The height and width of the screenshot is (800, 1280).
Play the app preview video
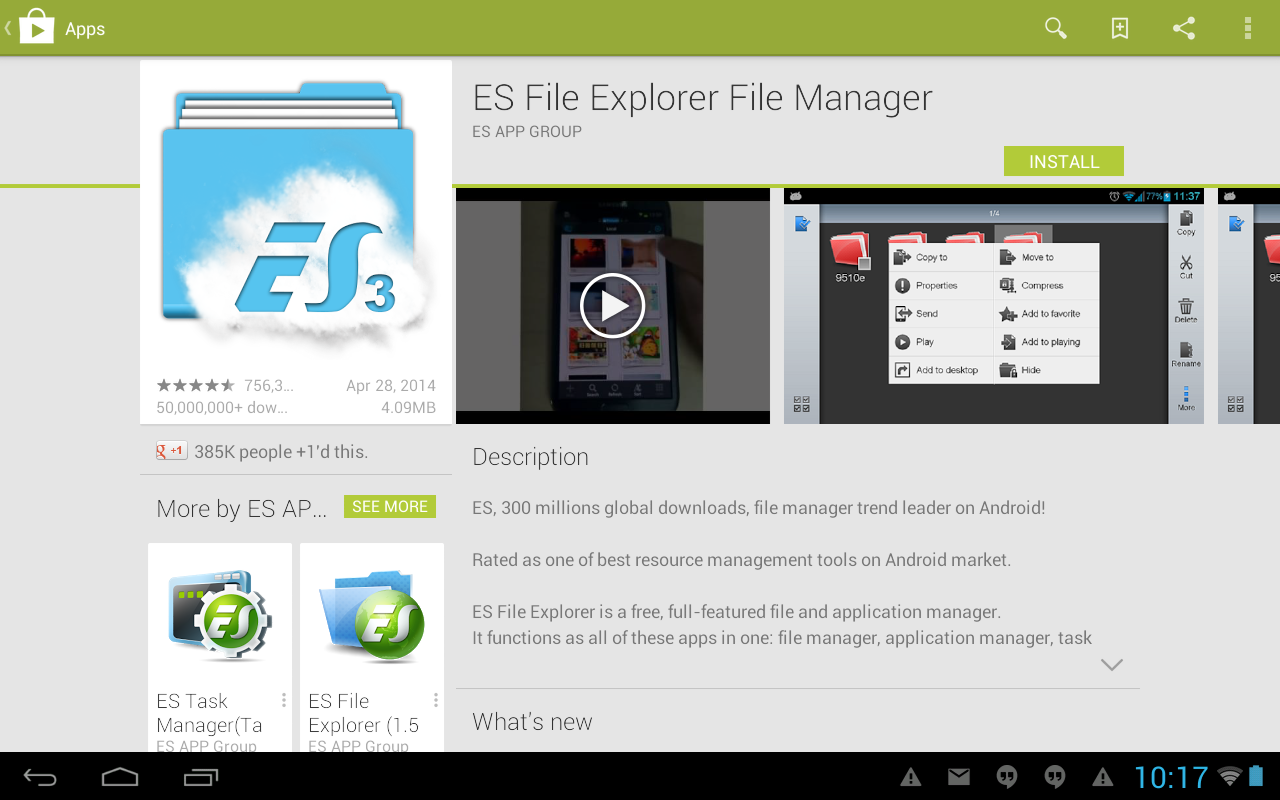pos(612,306)
